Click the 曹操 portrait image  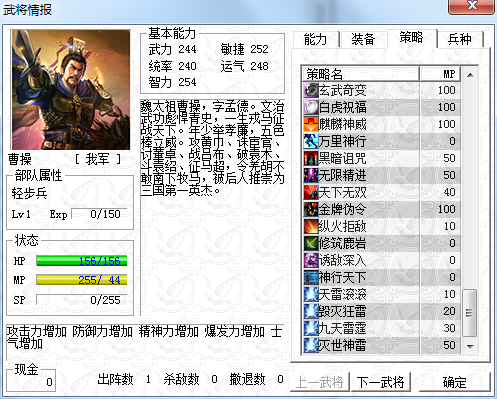(x=71, y=90)
